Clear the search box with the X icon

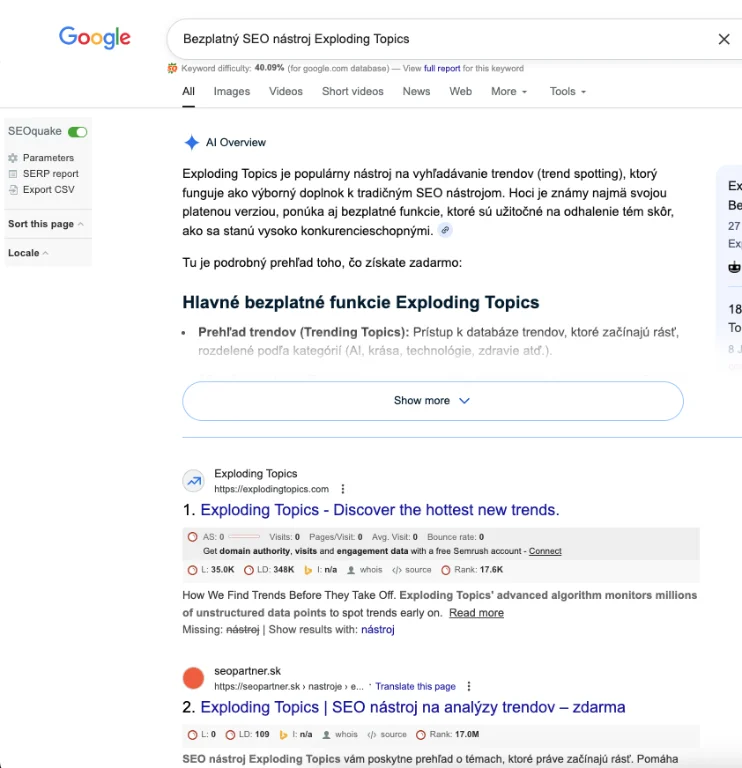tap(724, 39)
